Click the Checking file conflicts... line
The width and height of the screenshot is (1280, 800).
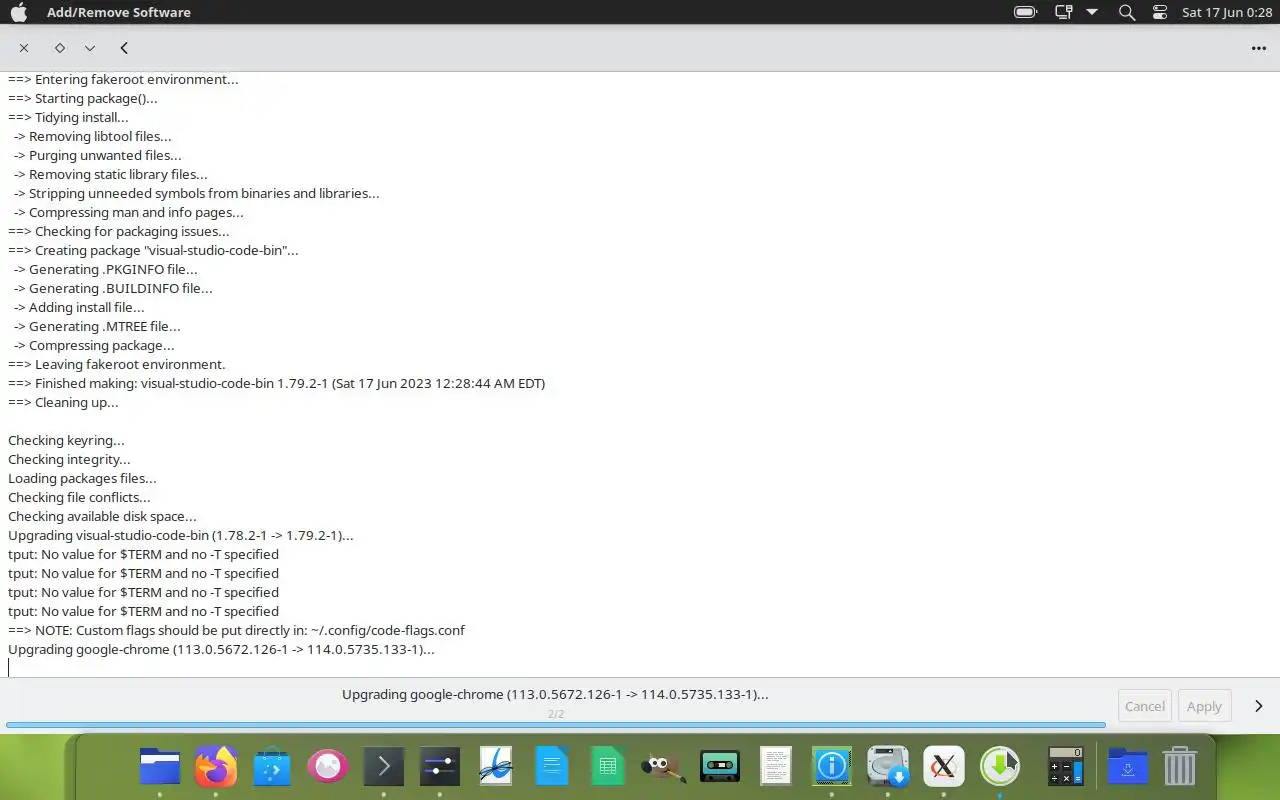[x=79, y=497]
